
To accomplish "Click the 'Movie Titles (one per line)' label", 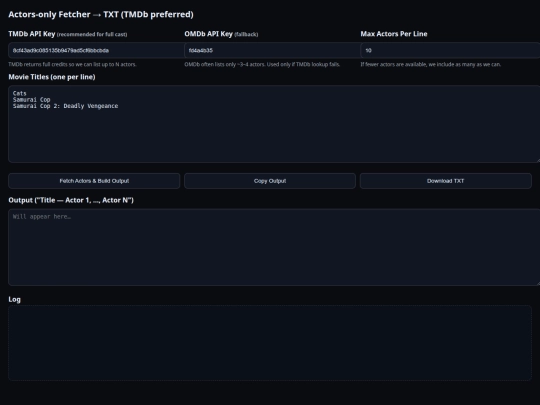I will pyautogui.click(x=52, y=77).
